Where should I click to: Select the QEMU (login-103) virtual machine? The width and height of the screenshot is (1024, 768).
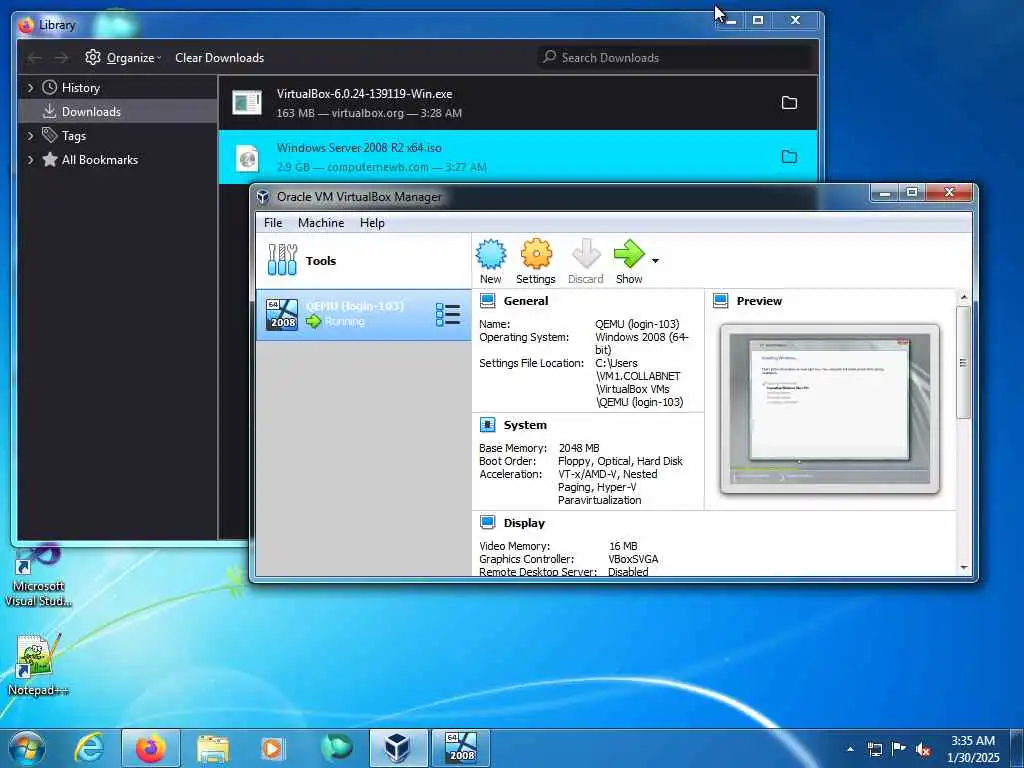[x=363, y=315]
